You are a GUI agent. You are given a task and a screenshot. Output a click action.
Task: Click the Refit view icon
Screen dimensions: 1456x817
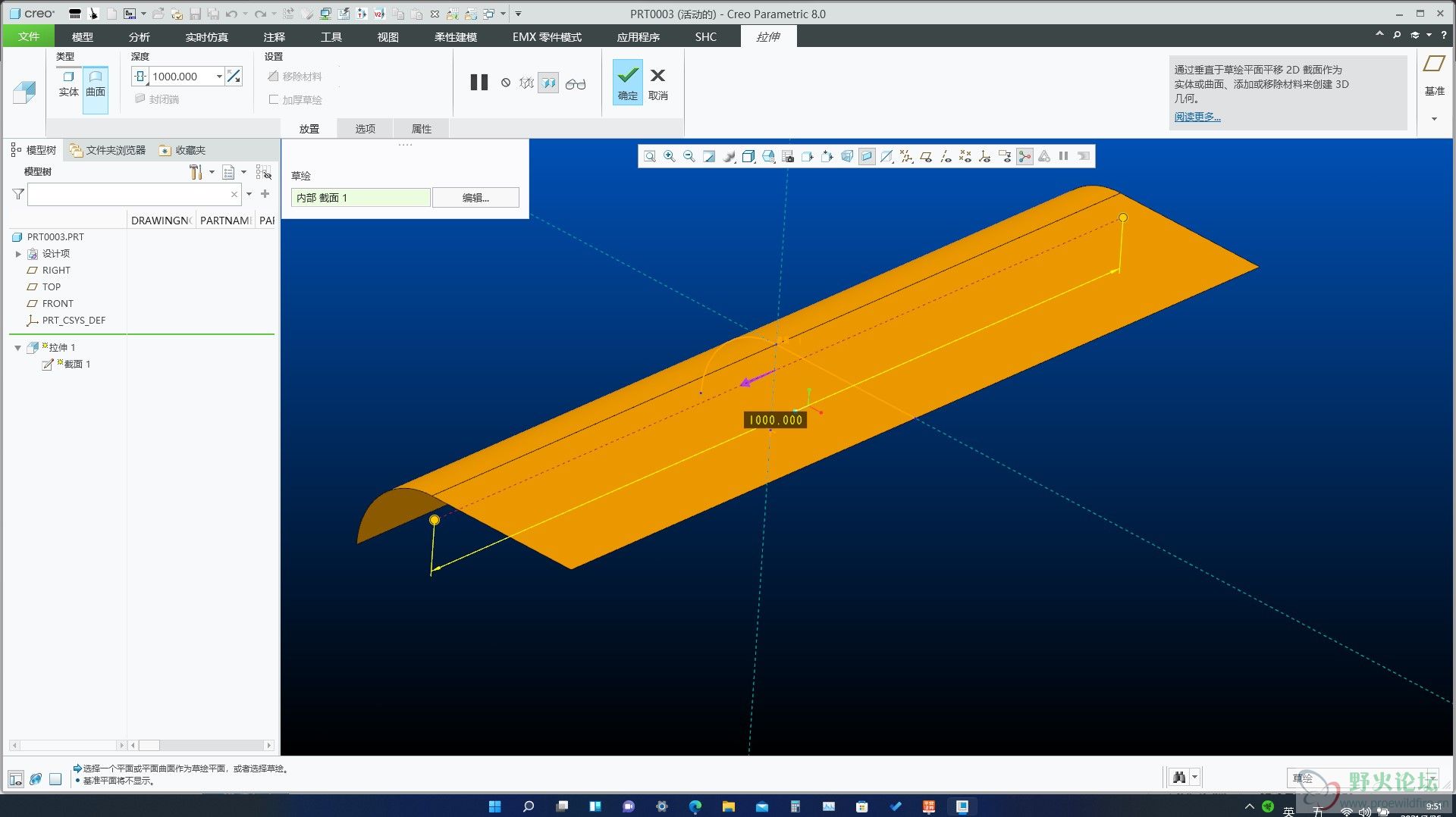click(650, 156)
